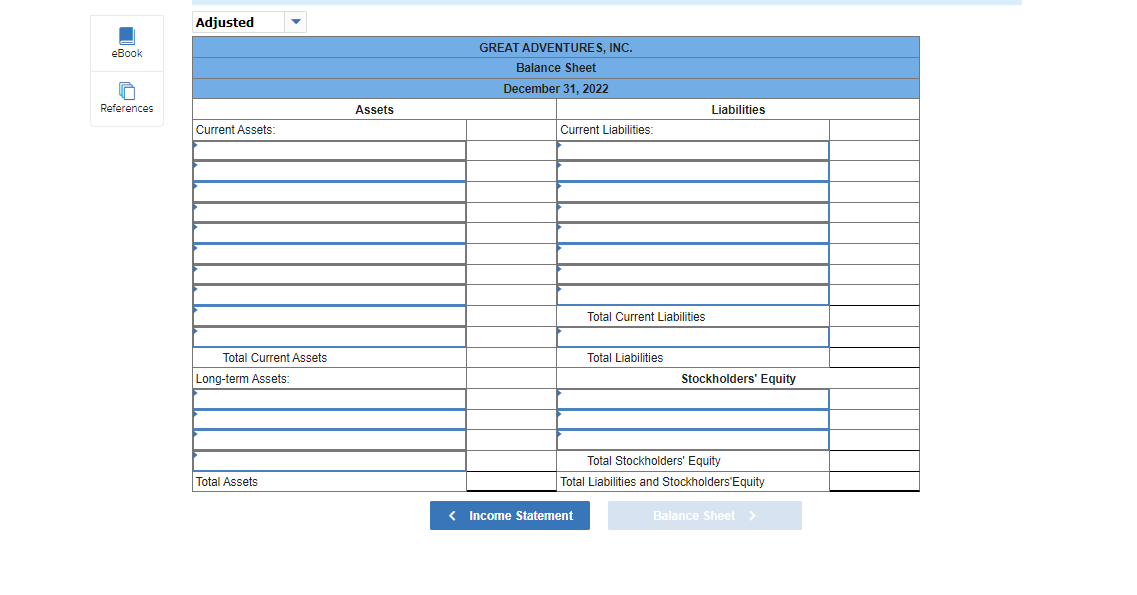Click the Total Current Liabilities amount cell

(x=875, y=317)
